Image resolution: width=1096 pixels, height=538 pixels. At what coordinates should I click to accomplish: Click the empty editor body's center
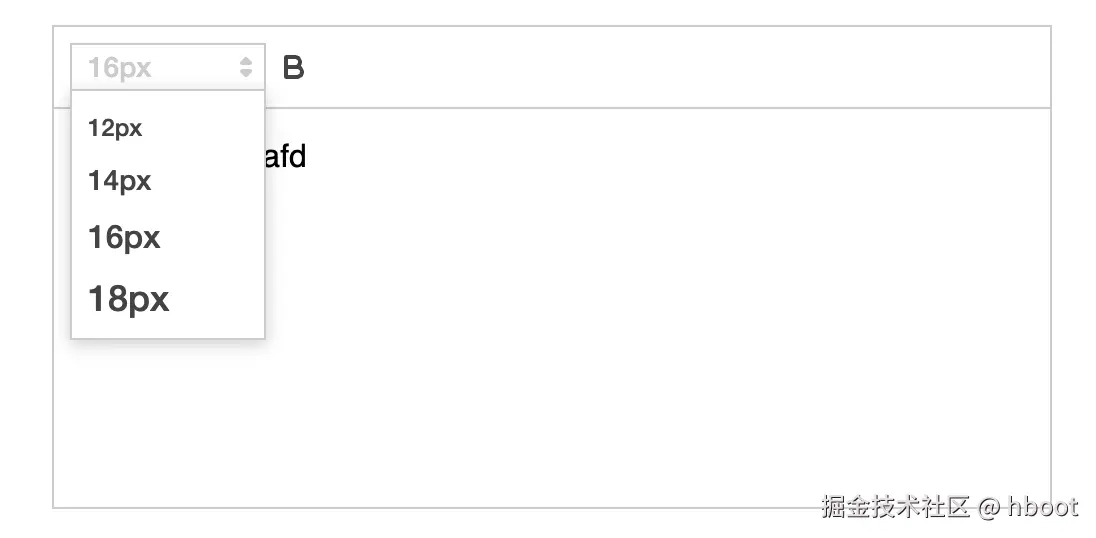click(x=552, y=307)
